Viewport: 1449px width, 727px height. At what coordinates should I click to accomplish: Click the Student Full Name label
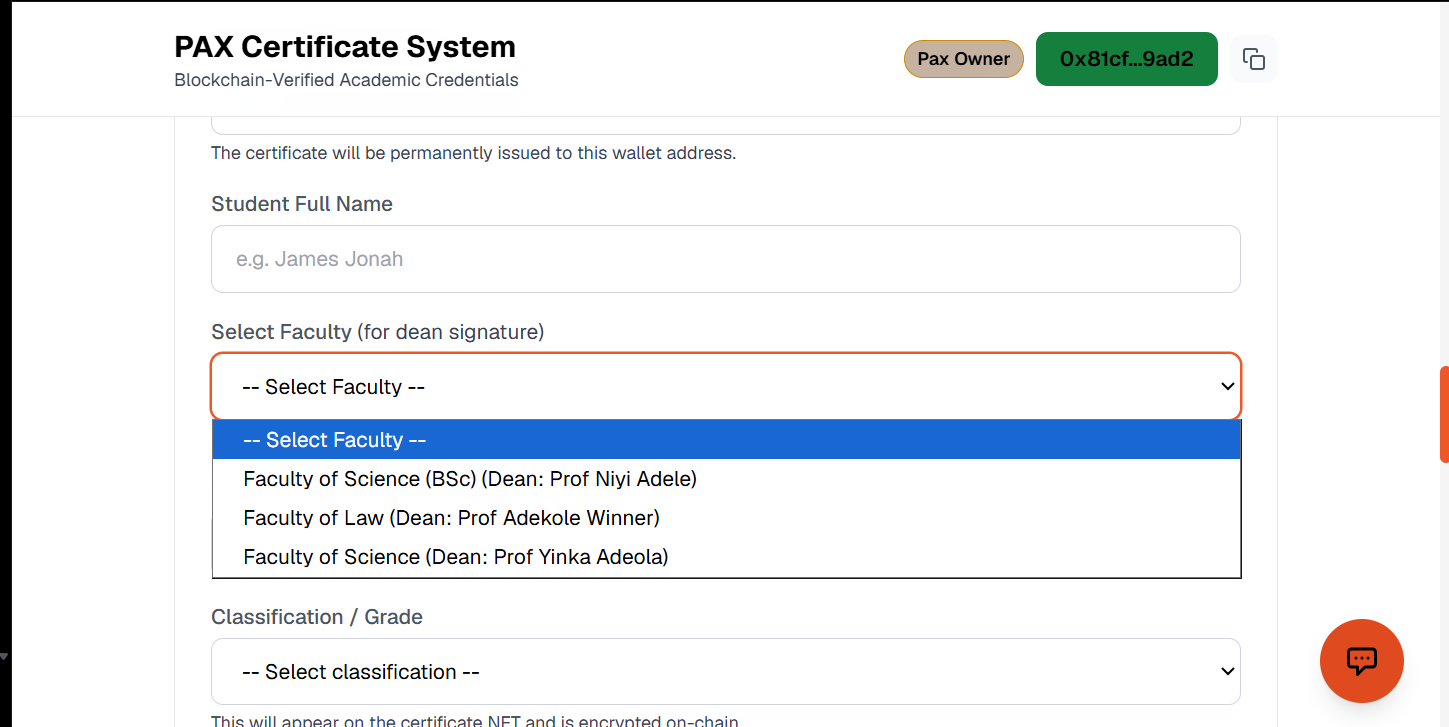[x=302, y=204]
